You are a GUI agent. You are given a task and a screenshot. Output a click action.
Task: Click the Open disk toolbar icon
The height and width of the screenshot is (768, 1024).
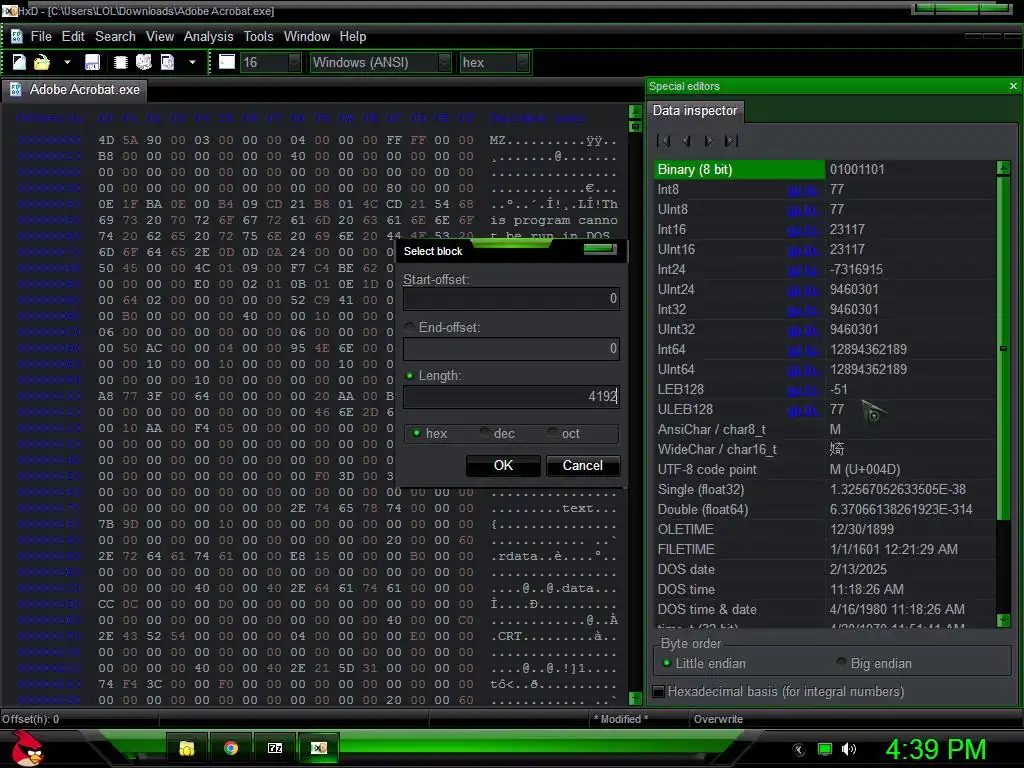click(x=144, y=62)
